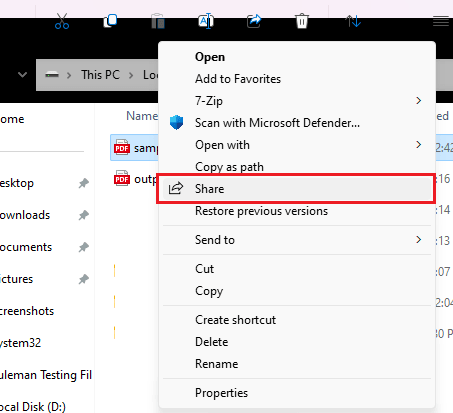Image resolution: width=453 pixels, height=413 pixels.
Task: Expand the 7-Zip submenu arrow
Action: (419, 100)
